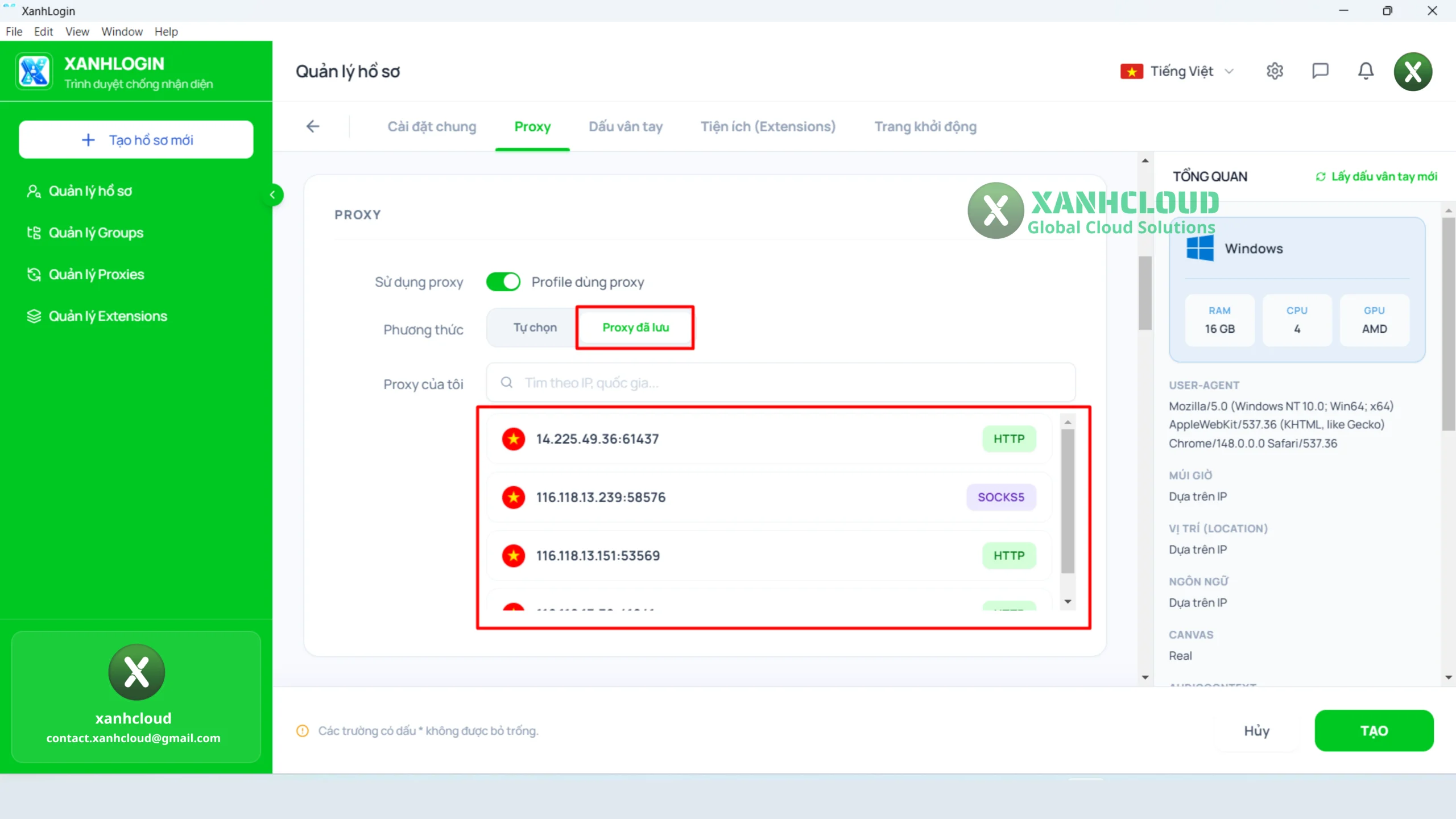Click the search magnifier icon in proxy field
The image size is (1456, 819).
click(506, 383)
